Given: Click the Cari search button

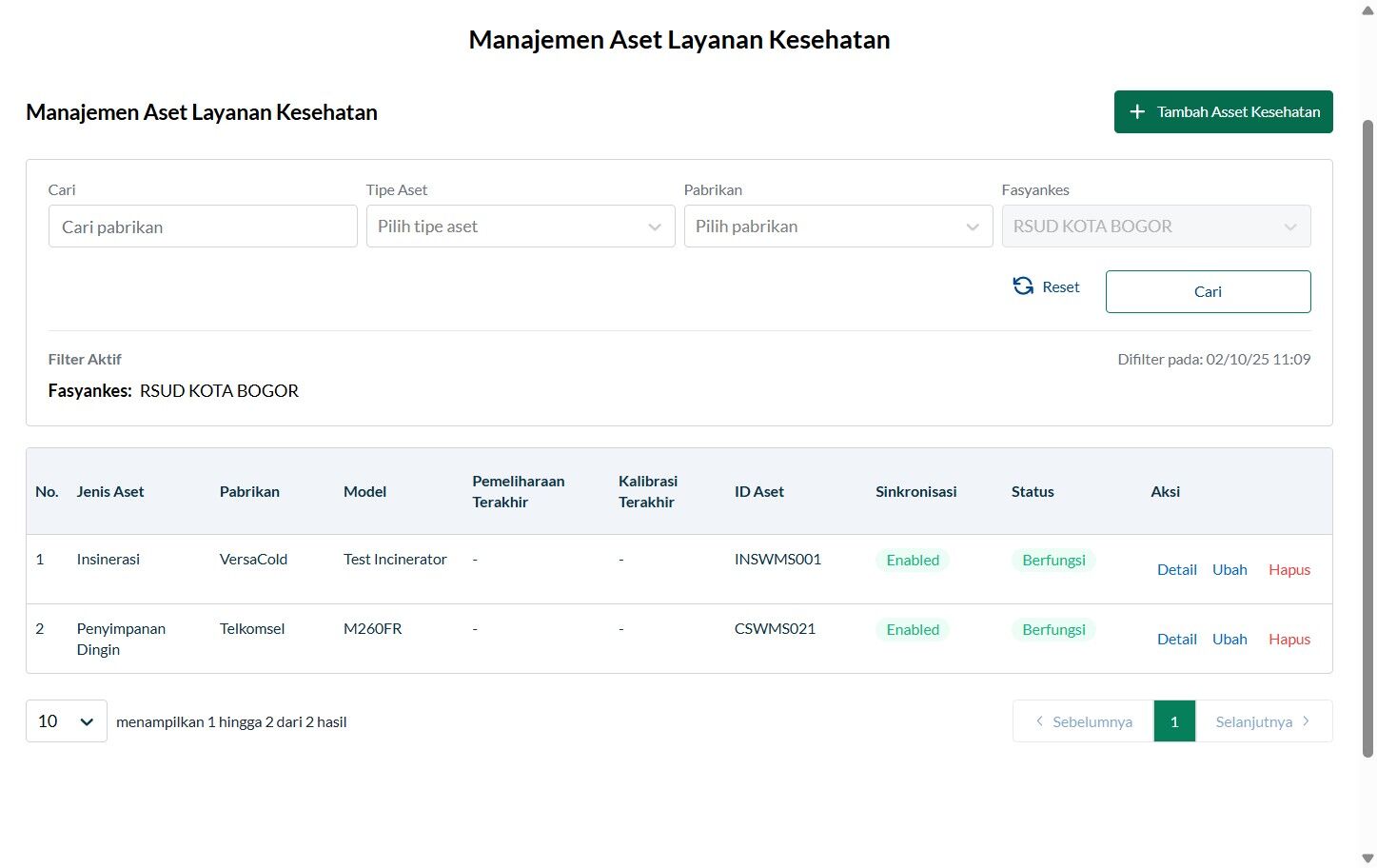Looking at the screenshot, I should (x=1208, y=291).
